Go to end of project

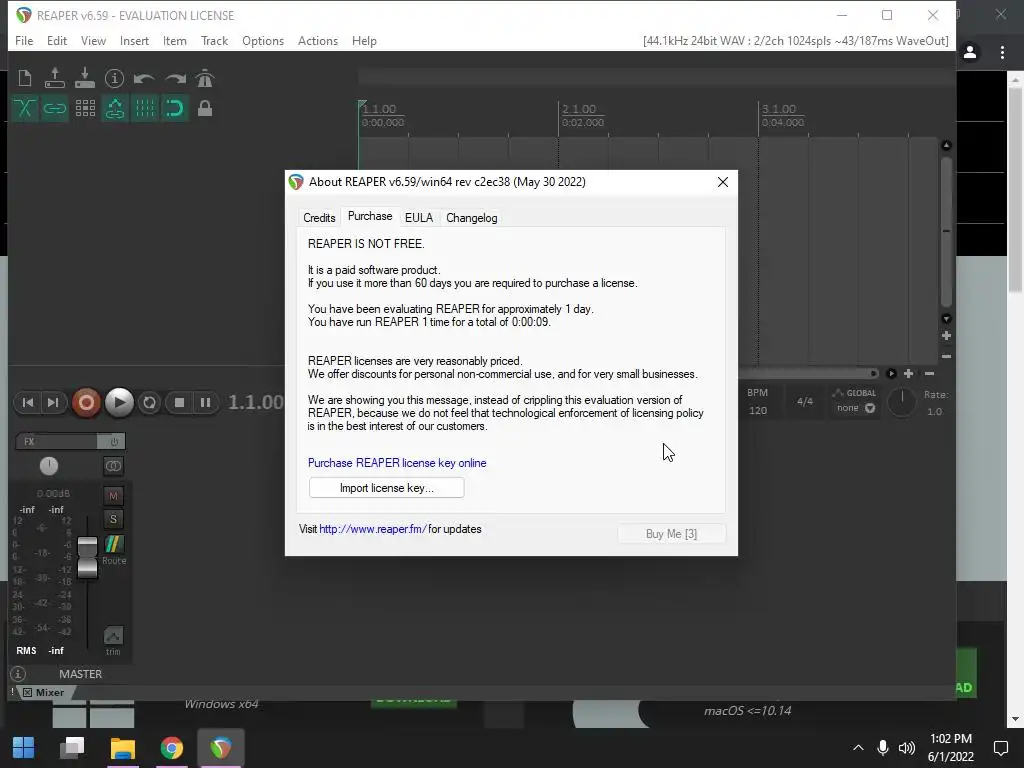(53, 403)
